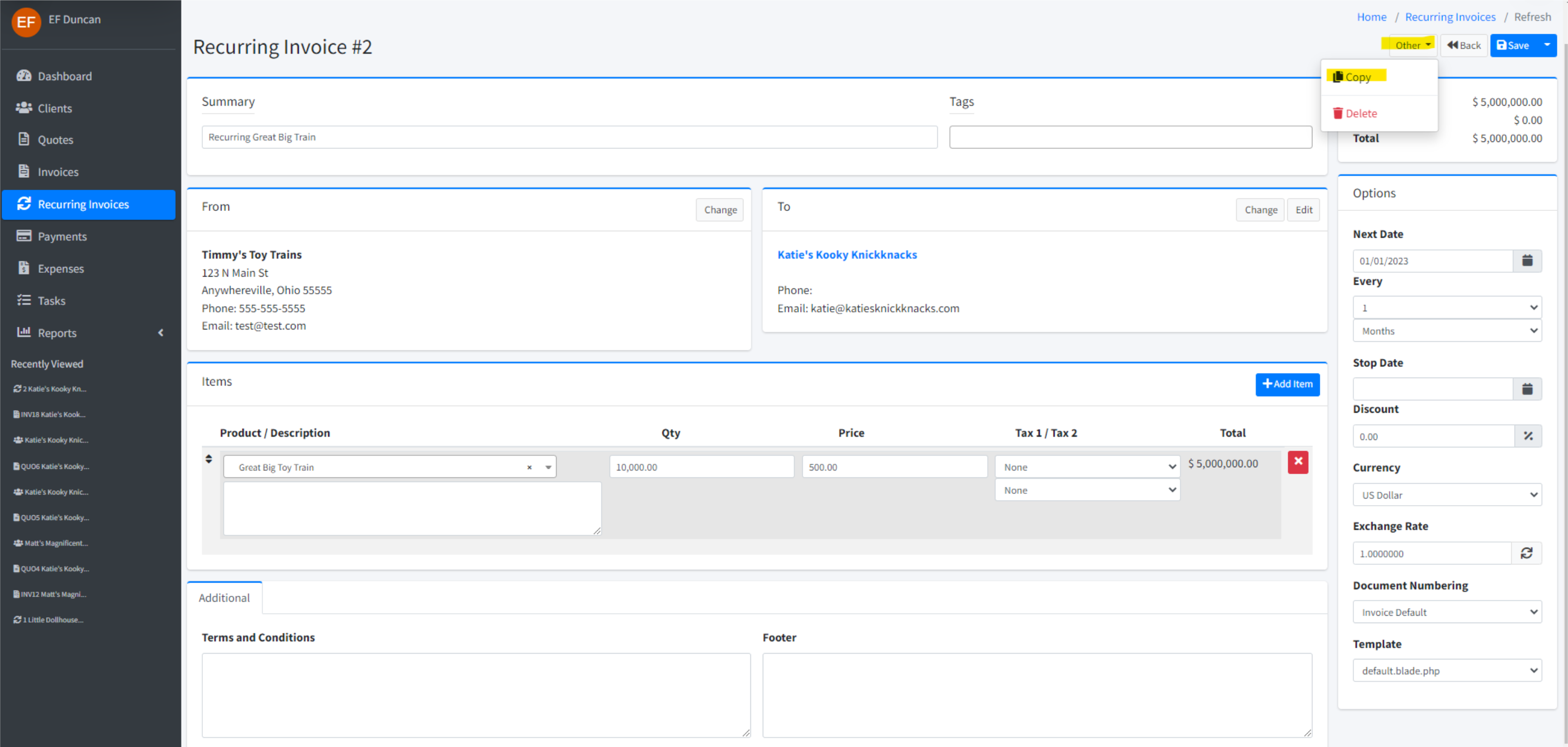Screen dimensions: 1568x747
Task: Clear the Great Big Toy Train product selection
Action: [x=529, y=468]
